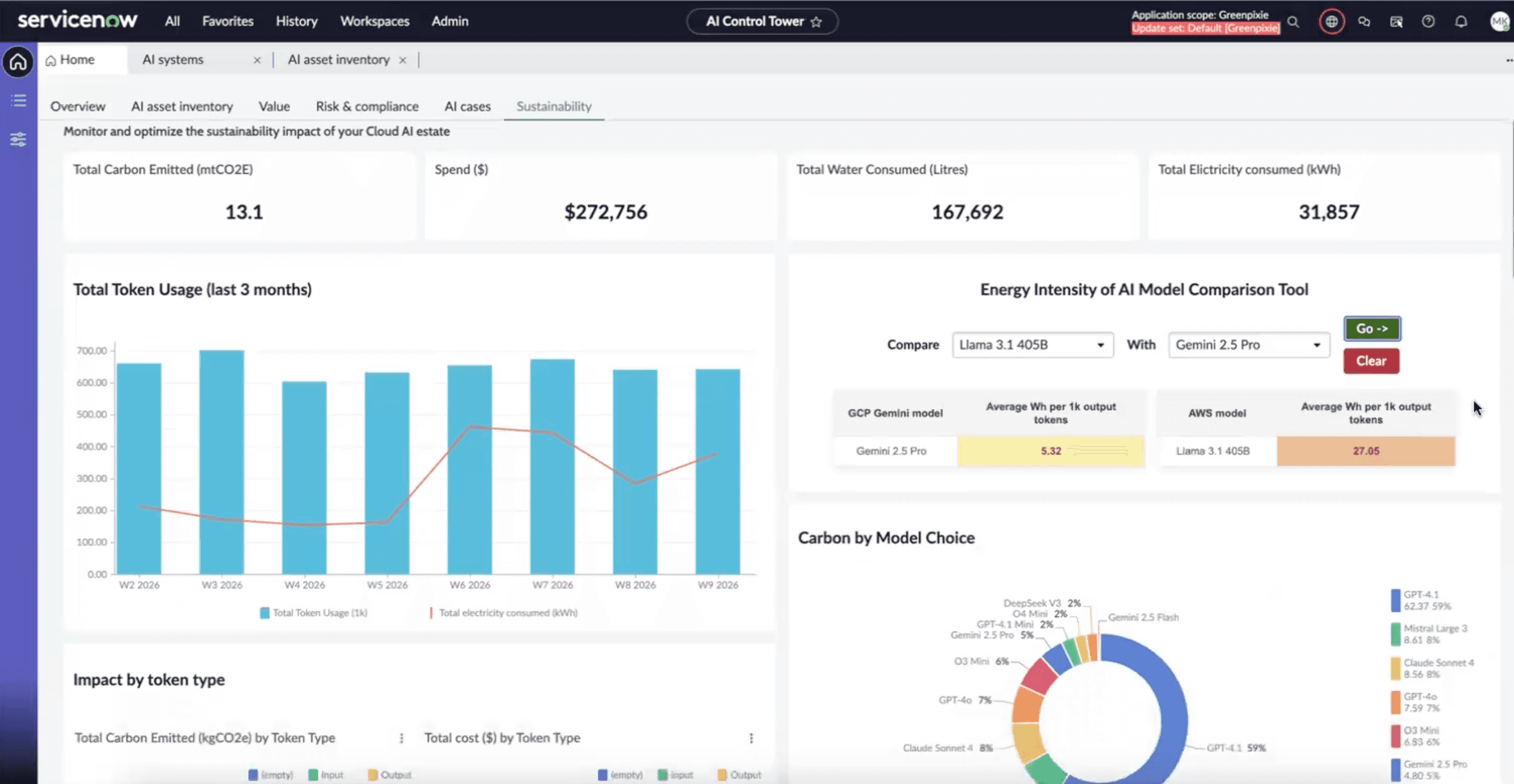Click the AI Control Tower title pill
Image resolution: width=1514 pixels, height=784 pixels.
pyautogui.click(x=762, y=22)
